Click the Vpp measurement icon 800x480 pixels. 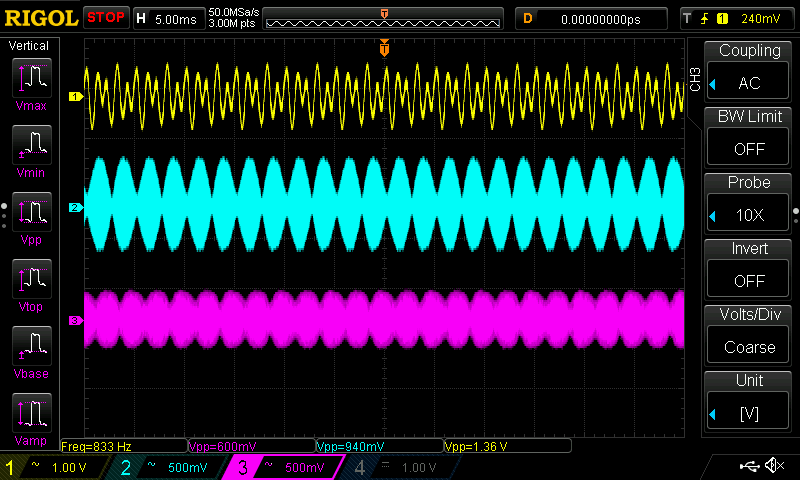coord(33,215)
